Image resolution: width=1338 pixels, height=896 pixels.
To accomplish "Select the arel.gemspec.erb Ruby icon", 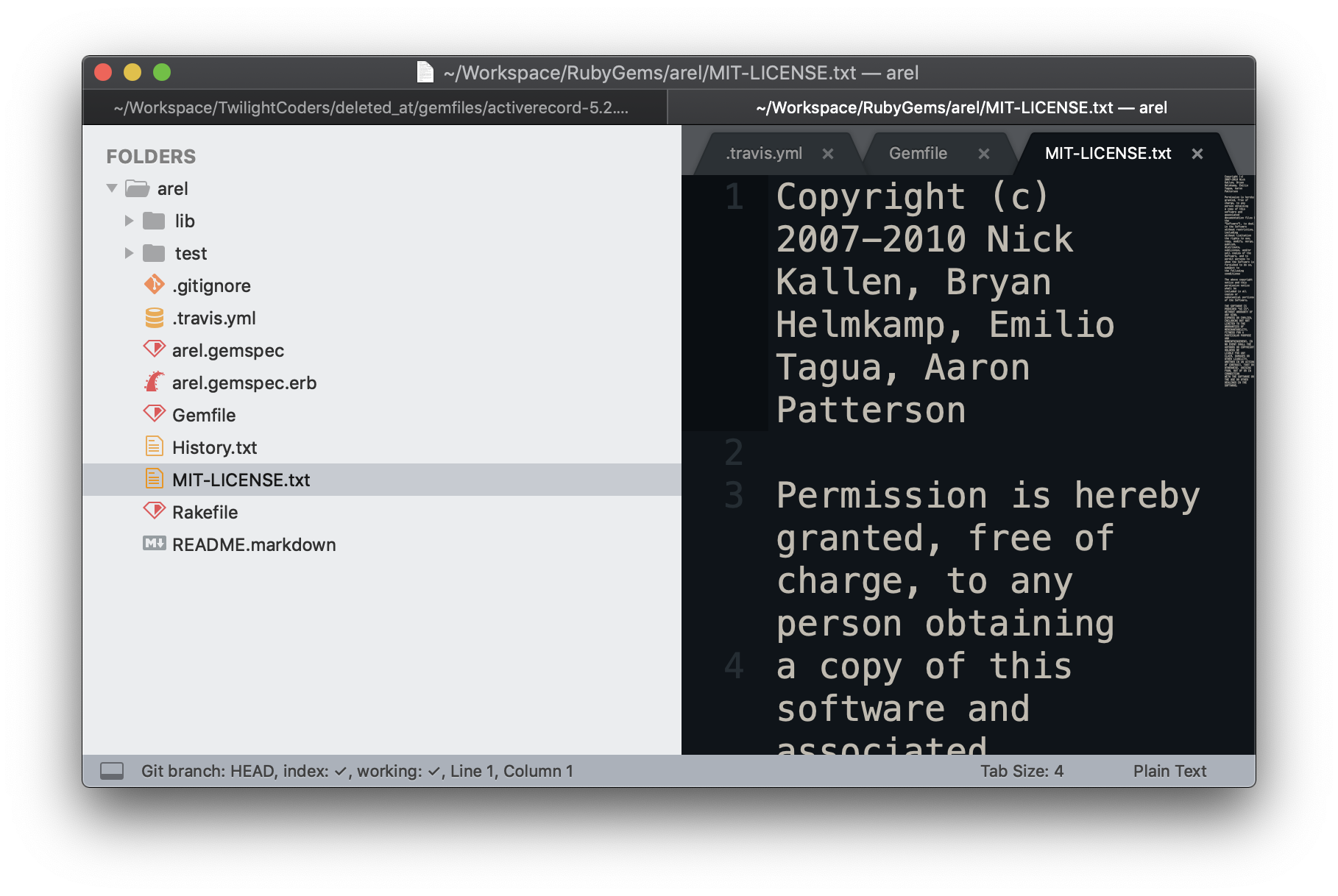I will 154,383.
